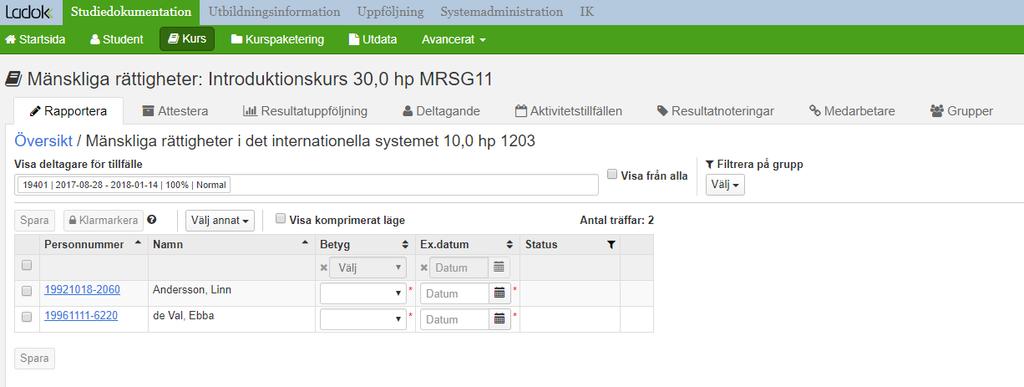Enable the Visa från alla checkbox

point(612,174)
